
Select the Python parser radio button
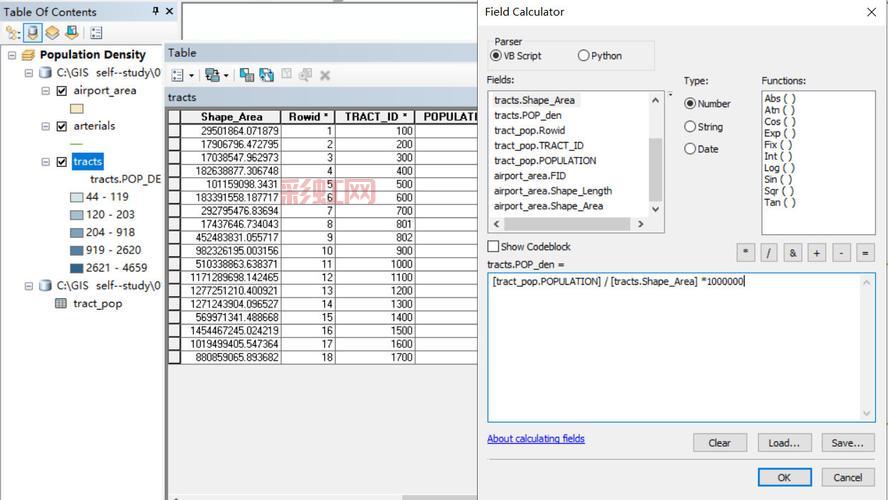point(583,56)
